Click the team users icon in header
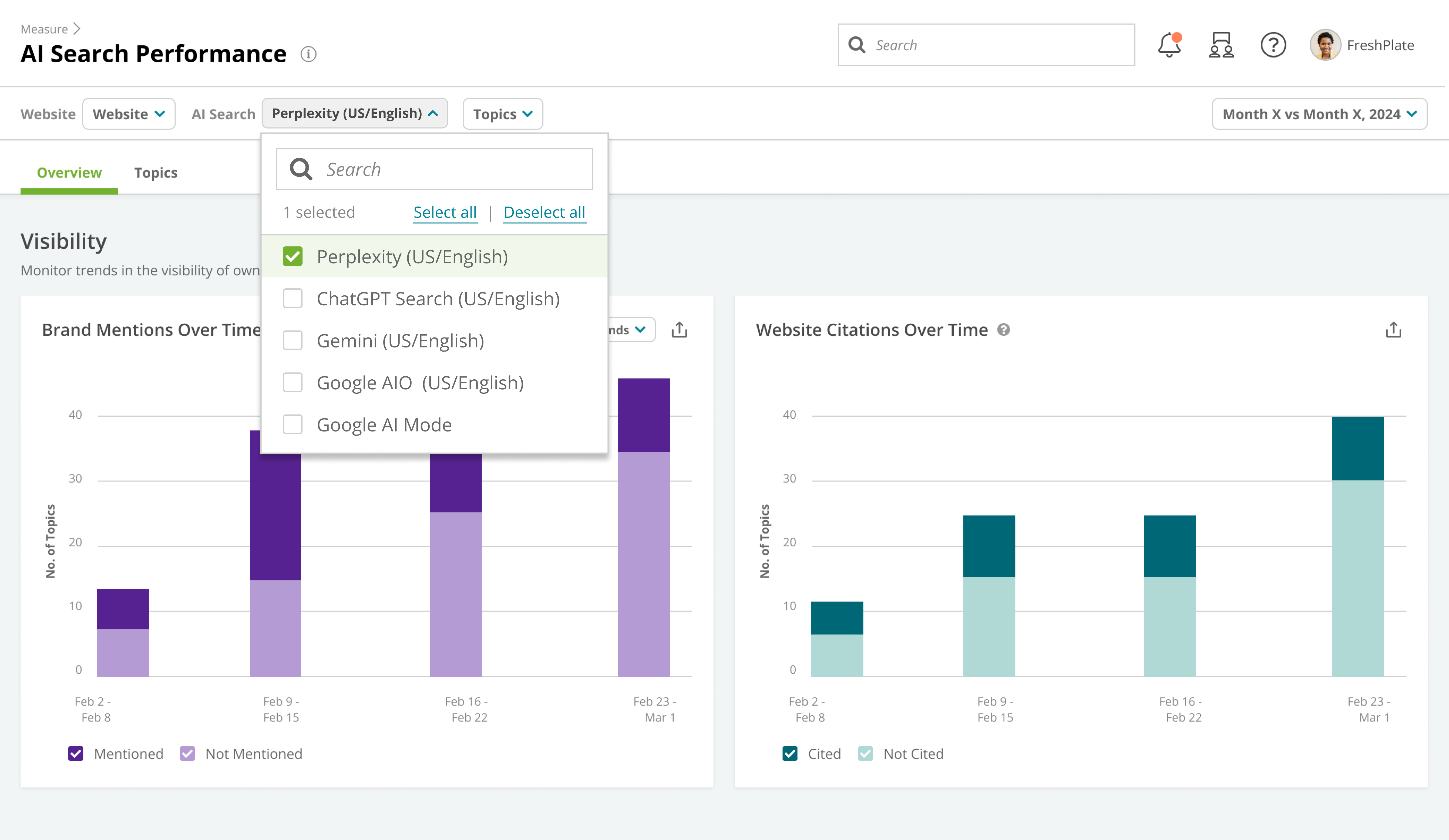Image resolution: width=1449 pixels, height=840 pixels. [1221, 45]
